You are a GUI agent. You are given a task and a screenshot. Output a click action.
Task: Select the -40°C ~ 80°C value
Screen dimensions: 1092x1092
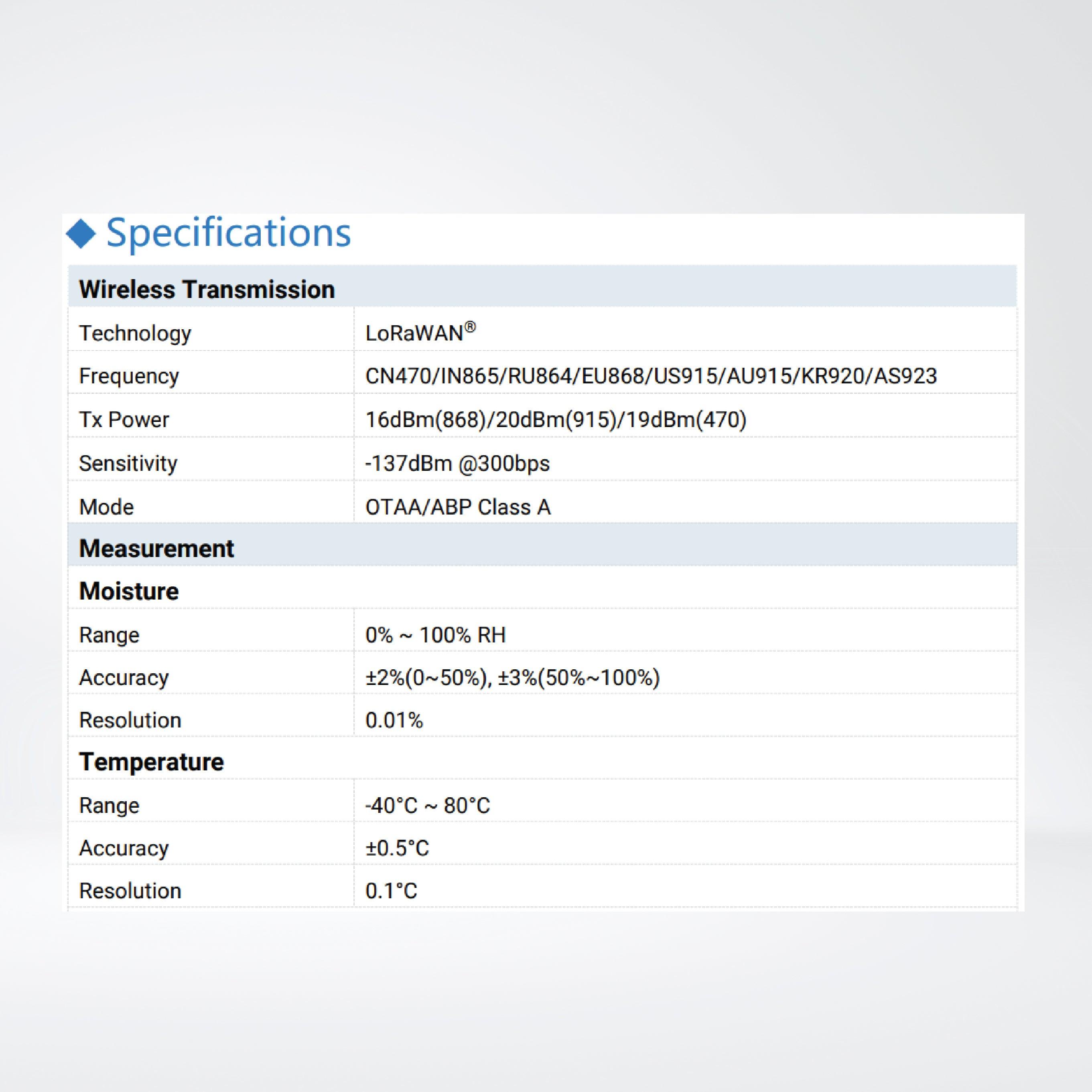[x=428, y=805]
